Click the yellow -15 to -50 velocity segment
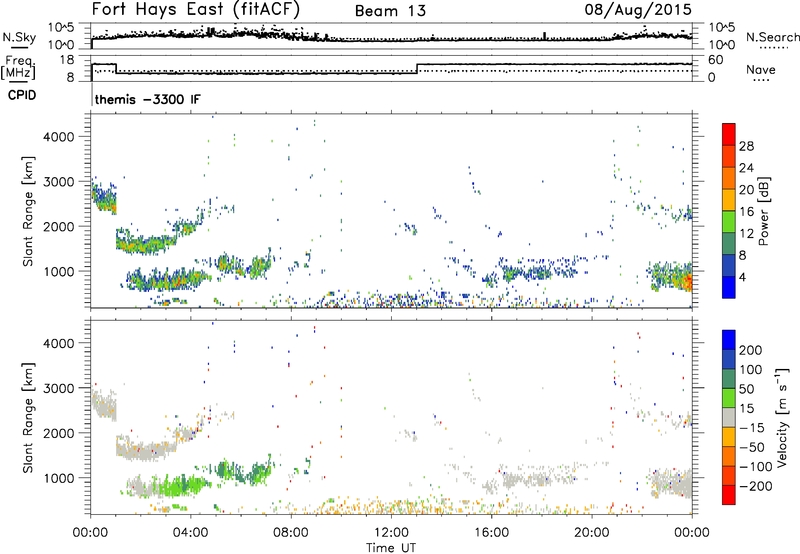Screen dimensions: 800x554 (x=729, y=437)
